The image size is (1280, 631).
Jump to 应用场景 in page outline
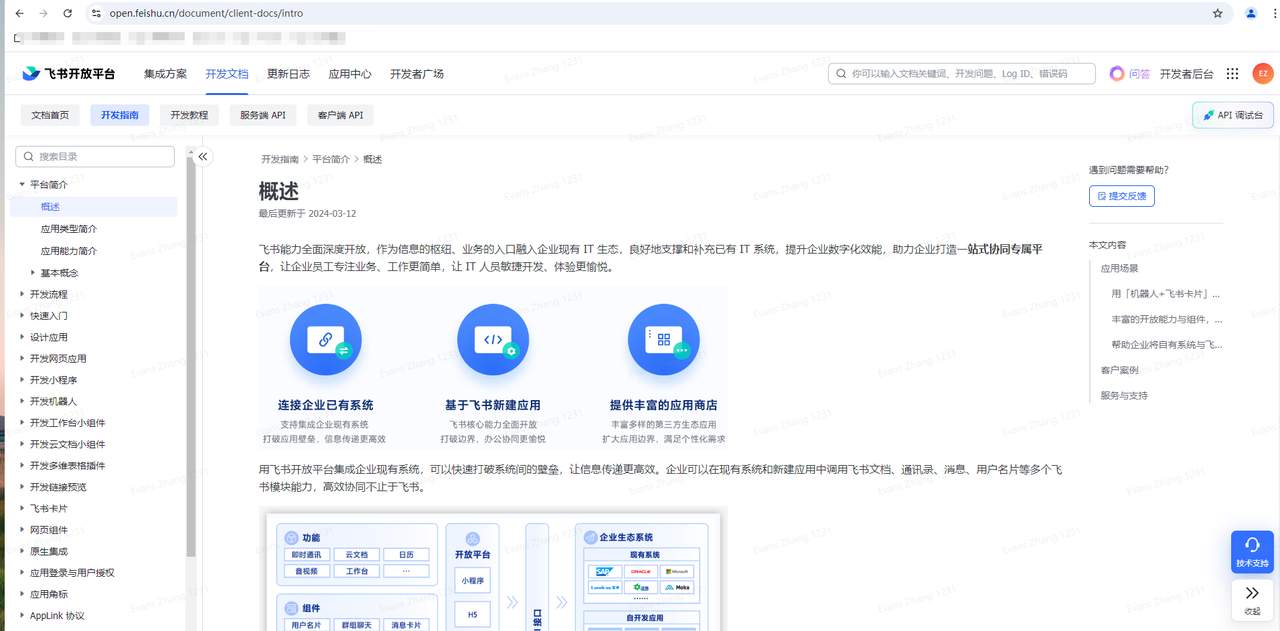click(x=1119, y=268)
